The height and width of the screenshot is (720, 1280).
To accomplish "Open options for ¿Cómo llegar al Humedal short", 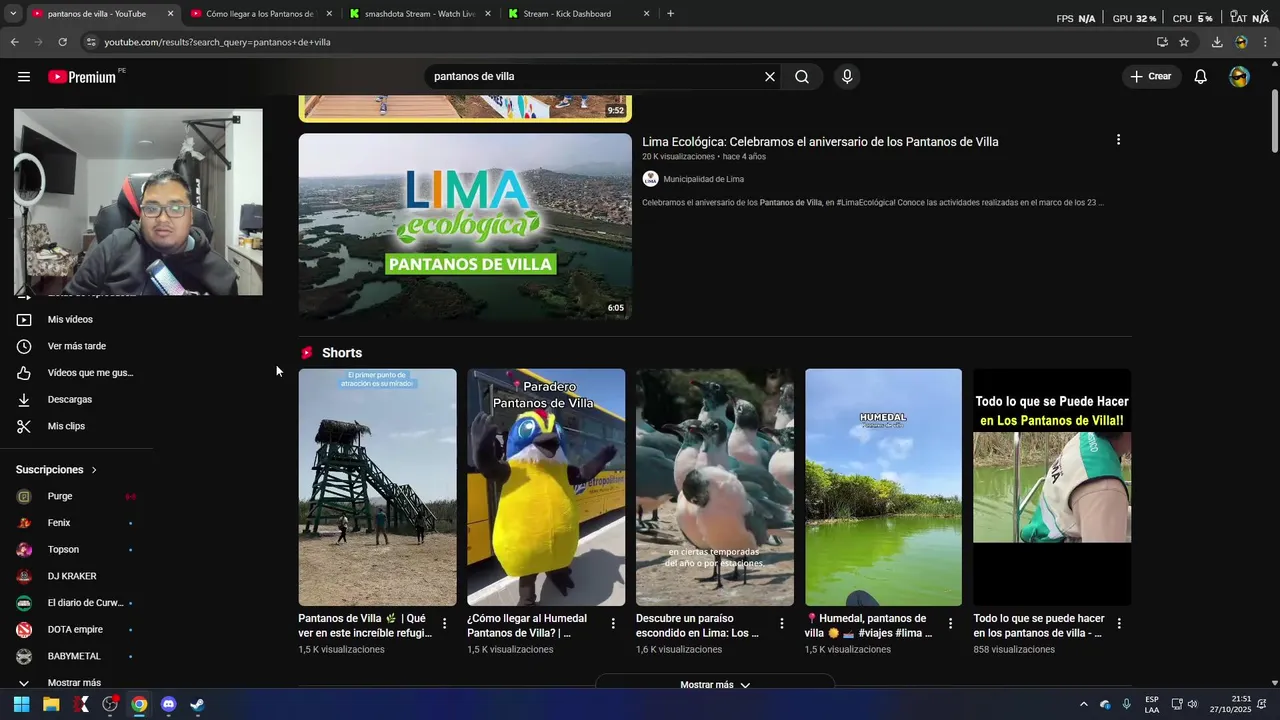I will point(613,623).
